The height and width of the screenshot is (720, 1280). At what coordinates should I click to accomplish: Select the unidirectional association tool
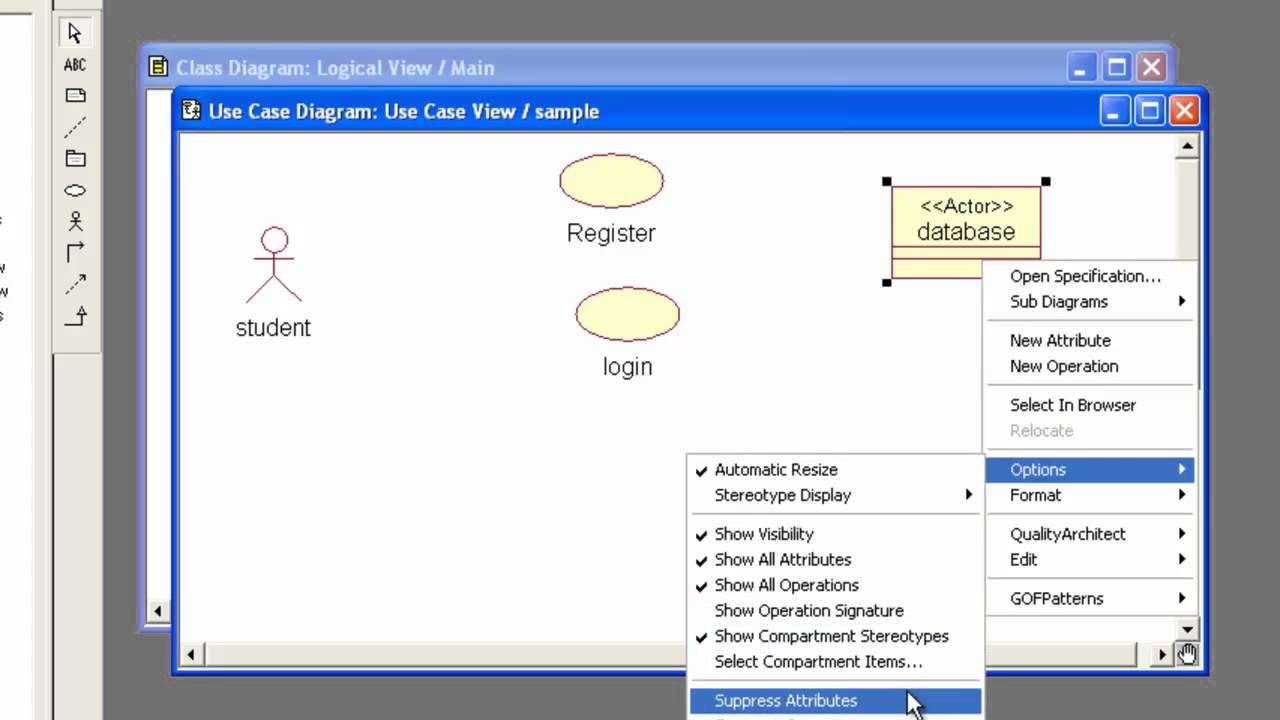tap(75, 252)
